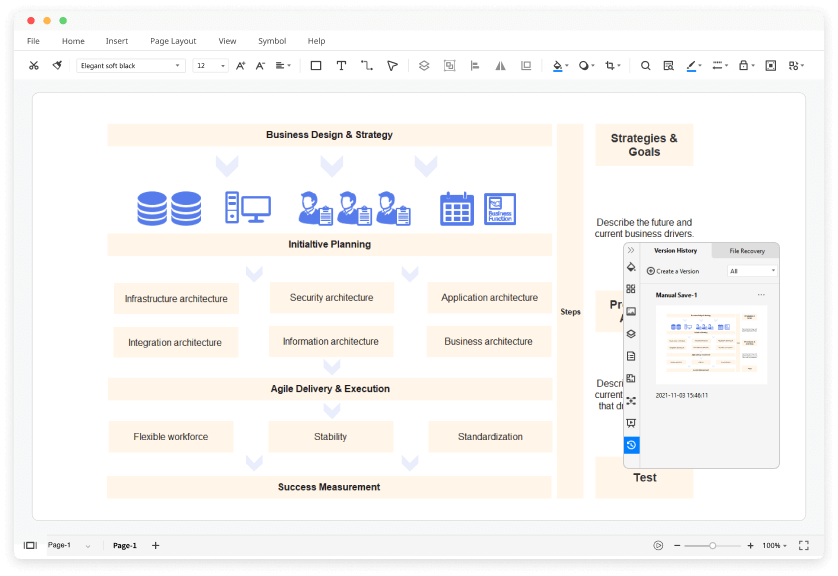Activate the Format Painter

tap(57, 64)
